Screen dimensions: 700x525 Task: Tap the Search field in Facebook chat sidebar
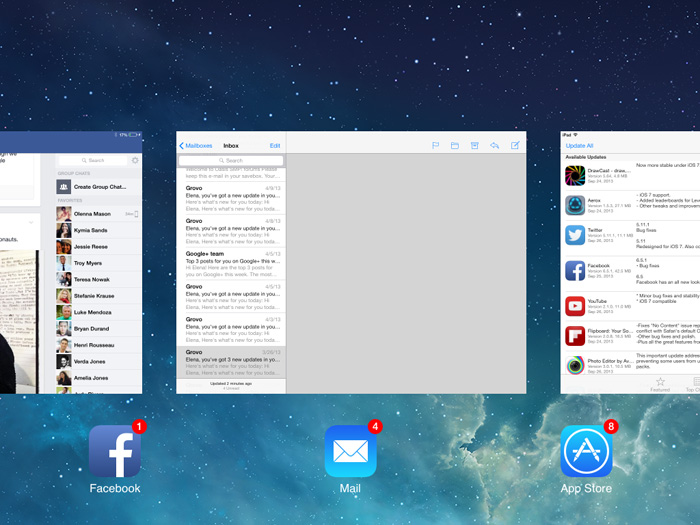click(x=93, y=160)
